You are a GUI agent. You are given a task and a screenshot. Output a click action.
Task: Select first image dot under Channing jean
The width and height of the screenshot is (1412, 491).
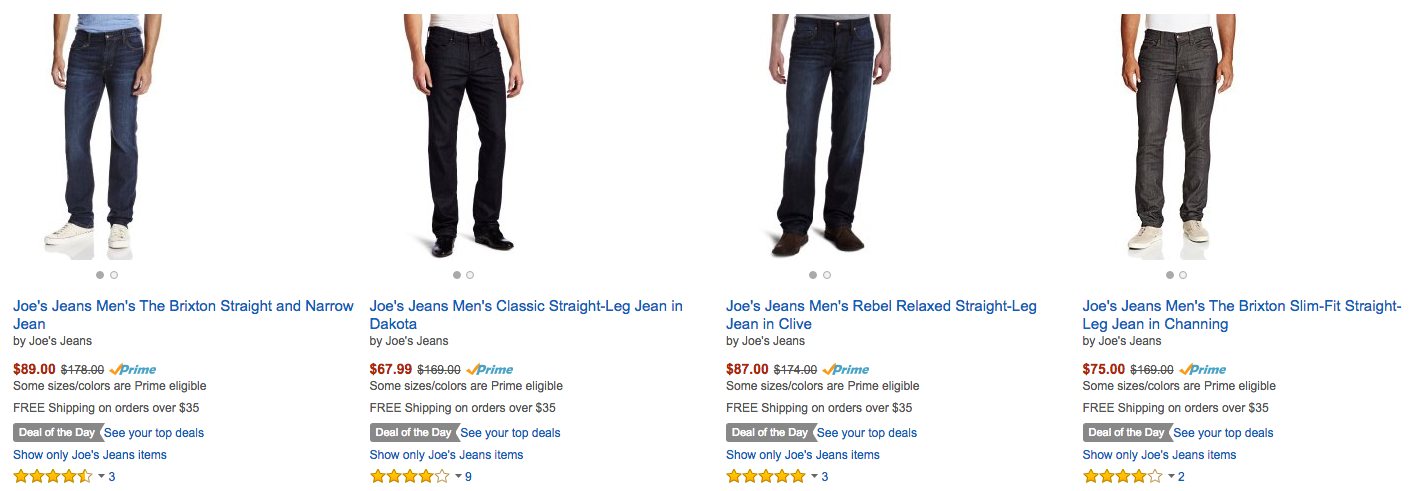pos(1169,275)
